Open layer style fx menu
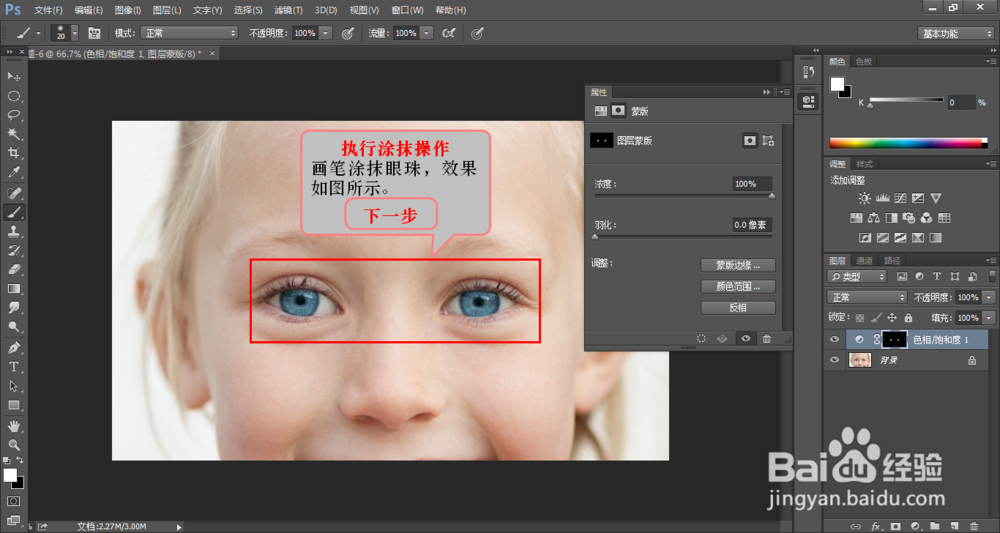This screenshot has height=533, width=1000. [x=876, y=527]
